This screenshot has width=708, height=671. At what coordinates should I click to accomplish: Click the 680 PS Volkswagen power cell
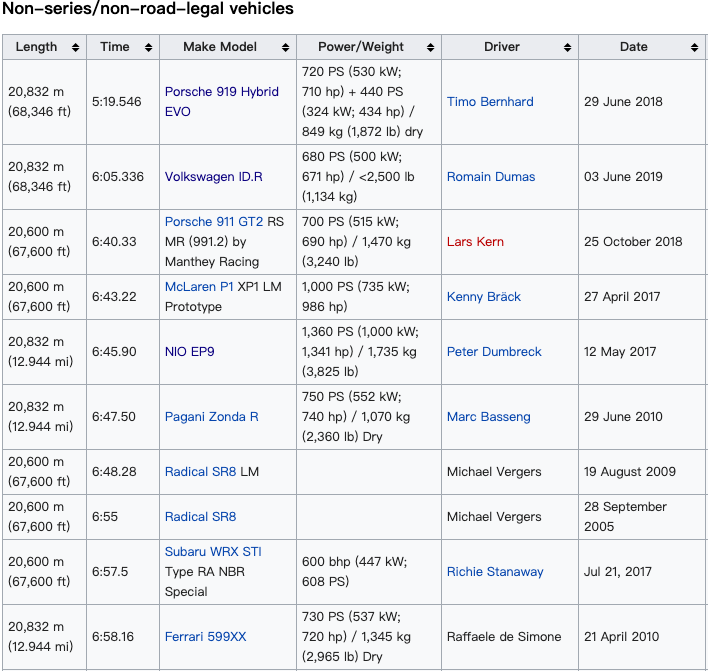(369, 177)
